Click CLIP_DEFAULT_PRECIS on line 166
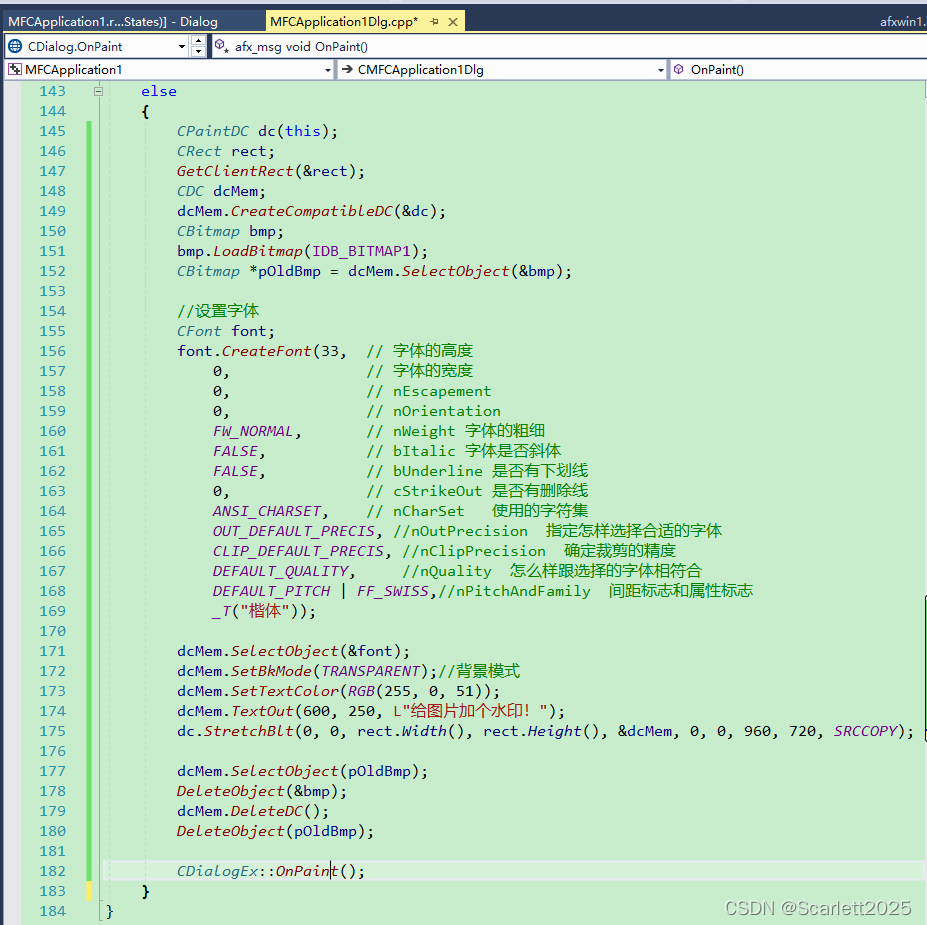This screenshot has height=925, width=927. coord(298,551)
